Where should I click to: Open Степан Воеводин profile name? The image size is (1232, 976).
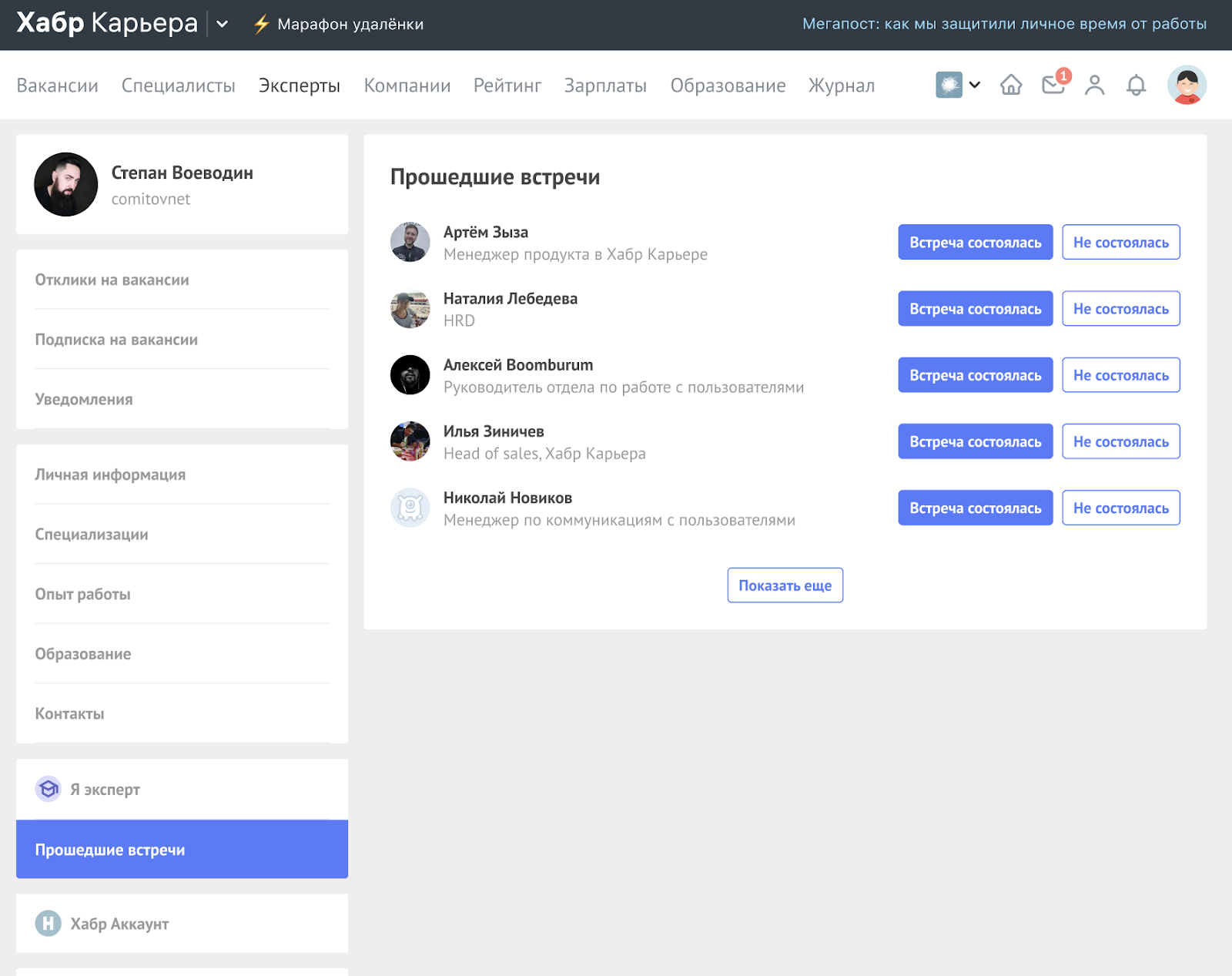(182, 173)
